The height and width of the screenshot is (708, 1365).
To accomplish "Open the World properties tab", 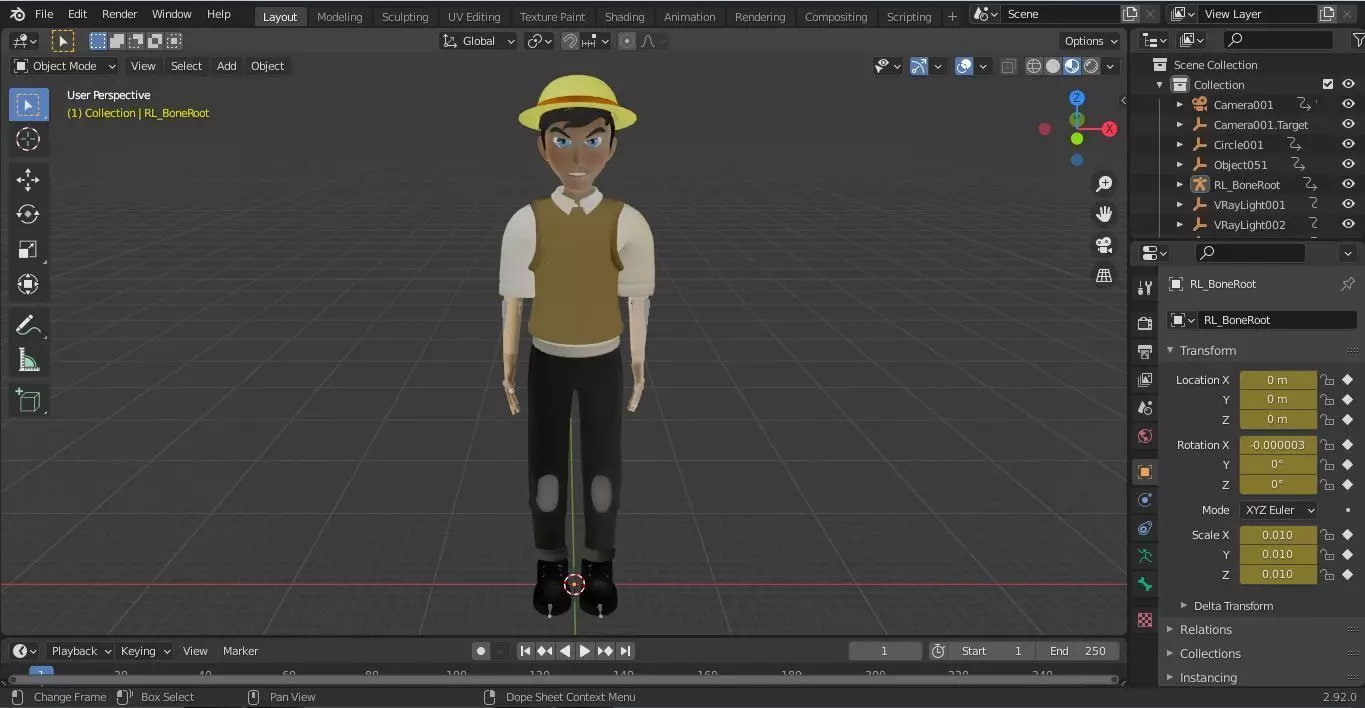I will point(1145,436).
